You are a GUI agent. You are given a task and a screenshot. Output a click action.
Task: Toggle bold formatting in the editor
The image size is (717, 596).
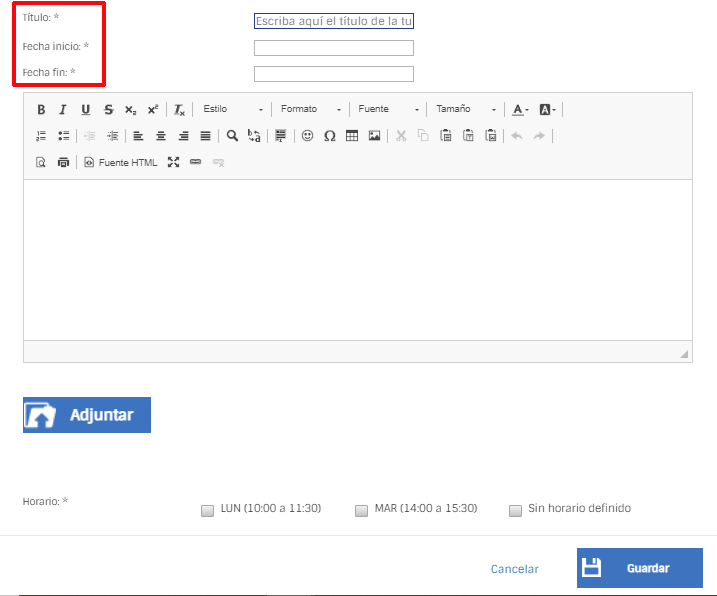click(41, 109)
